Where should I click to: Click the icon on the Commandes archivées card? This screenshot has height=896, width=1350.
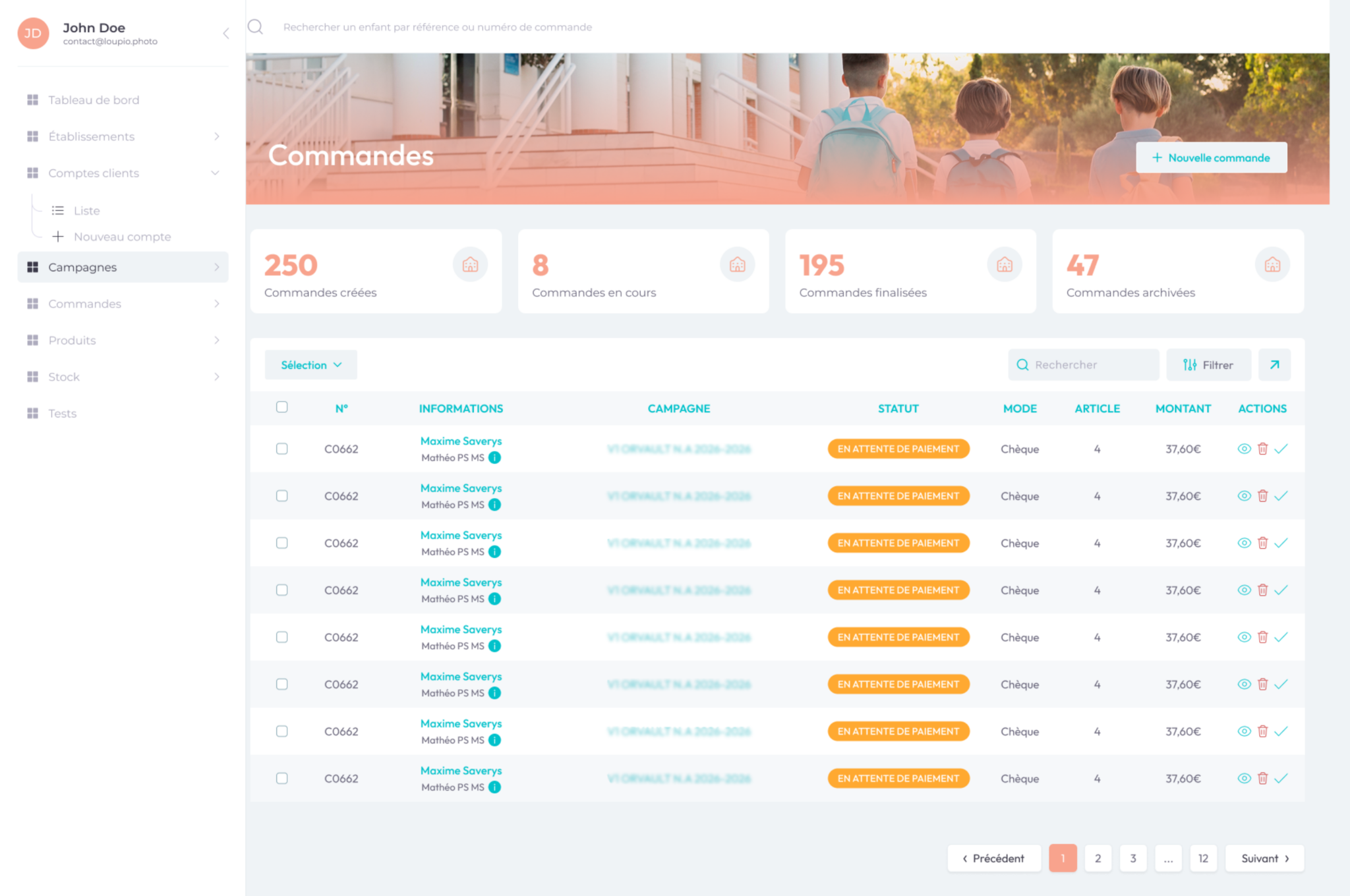(1272, 265)
